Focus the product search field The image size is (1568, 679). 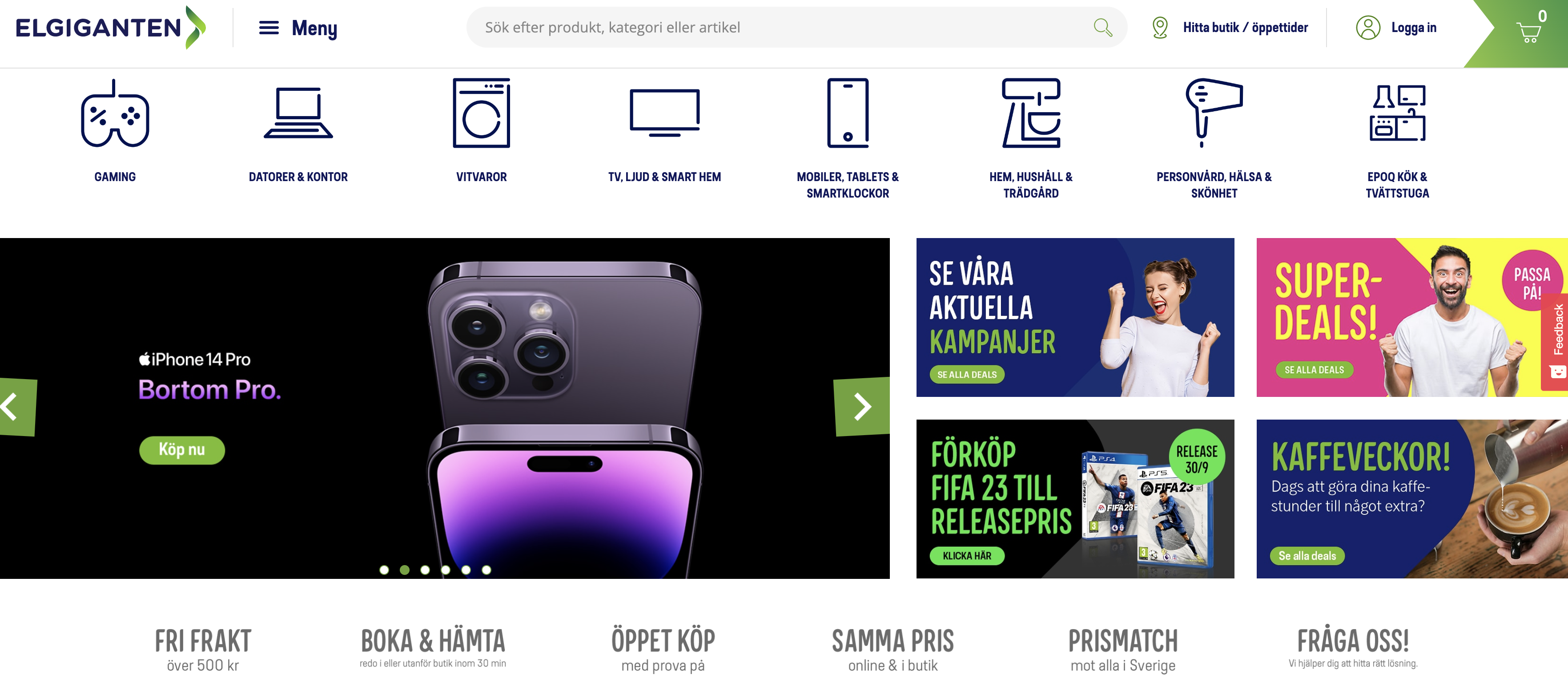click(785, 28)
